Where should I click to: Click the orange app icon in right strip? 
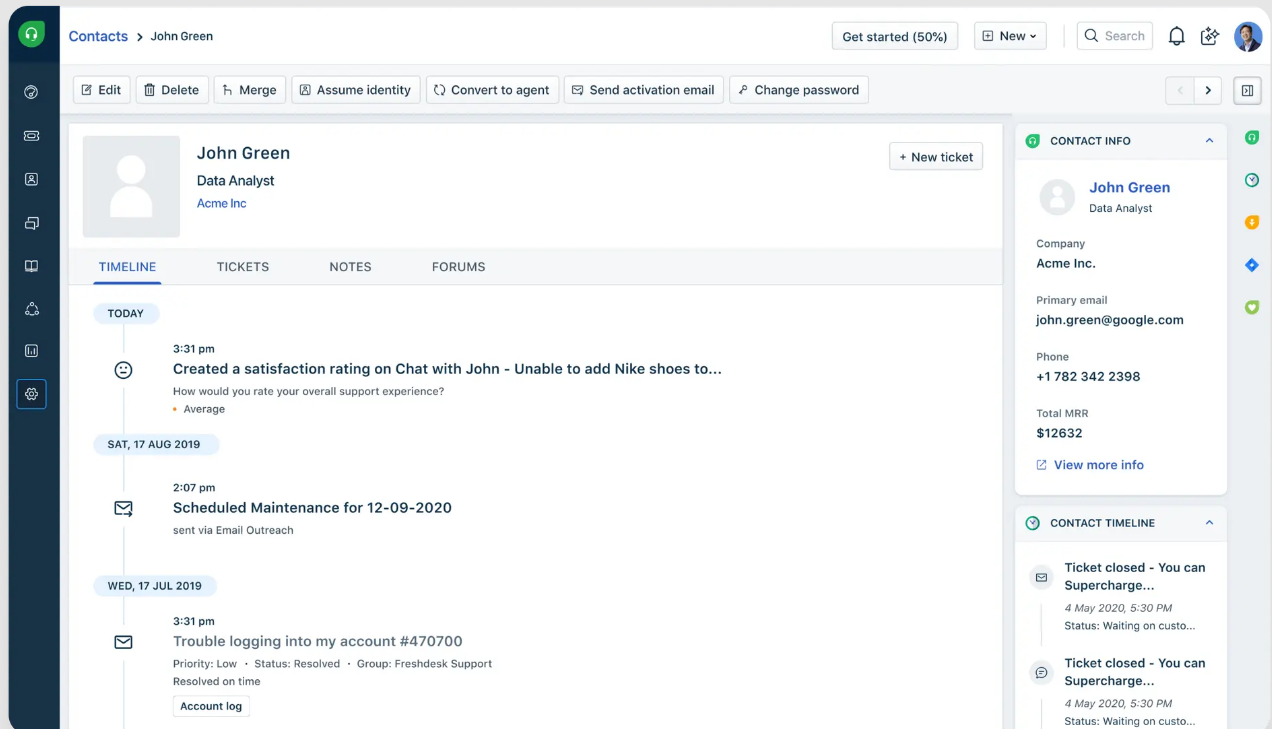point(1252,222)
